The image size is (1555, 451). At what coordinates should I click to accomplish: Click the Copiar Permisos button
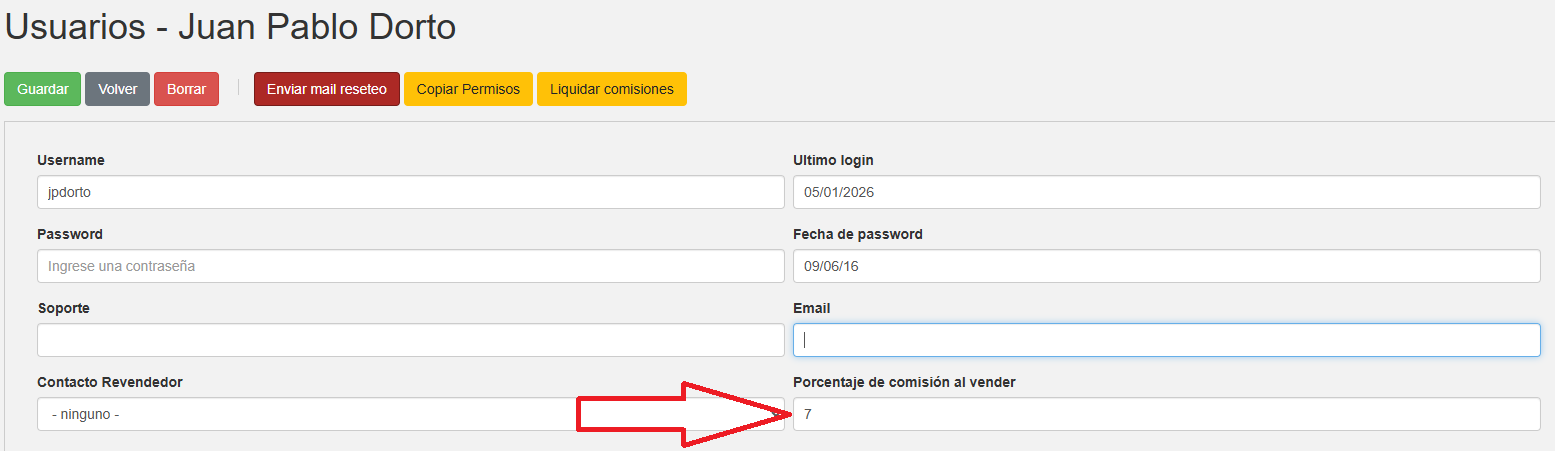(x=468, y=89)
